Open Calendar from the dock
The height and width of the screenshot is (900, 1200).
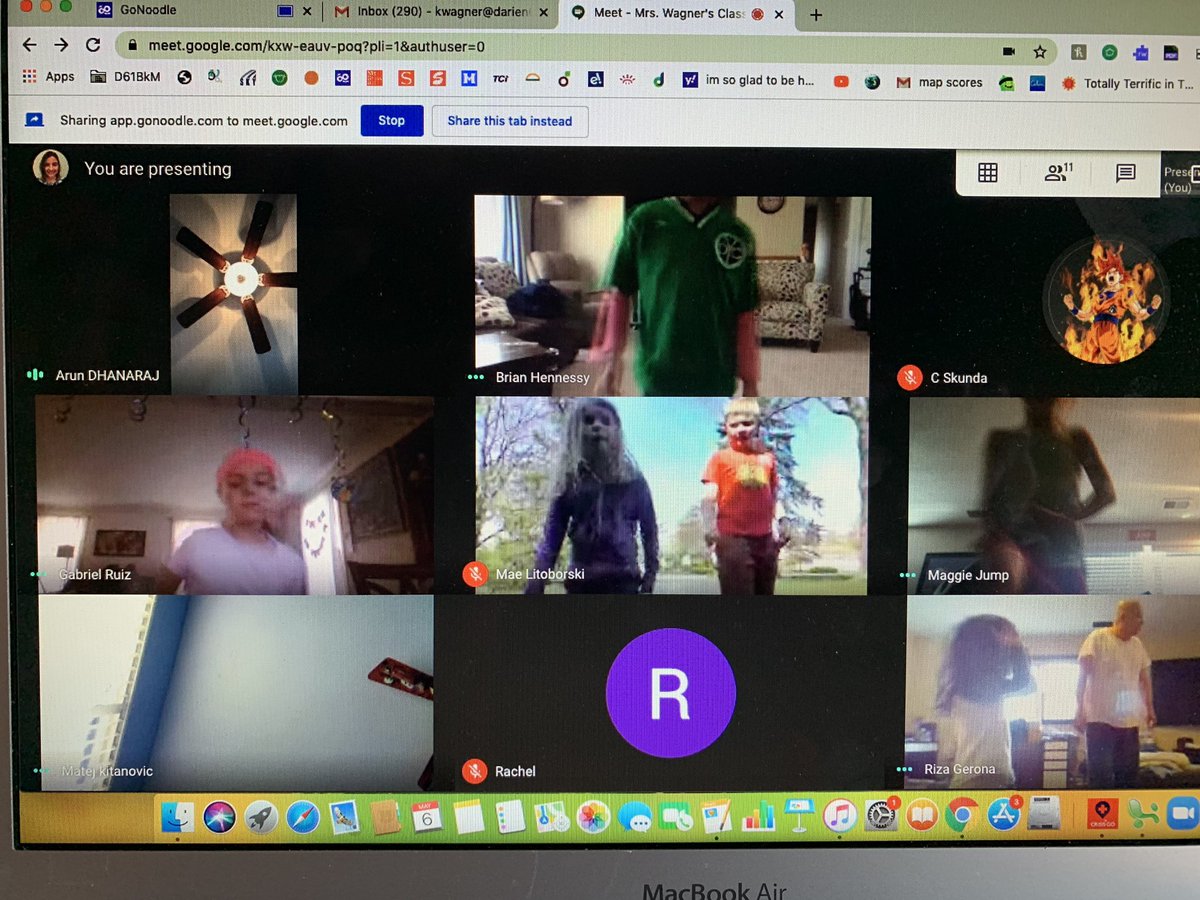click(425, 816)
